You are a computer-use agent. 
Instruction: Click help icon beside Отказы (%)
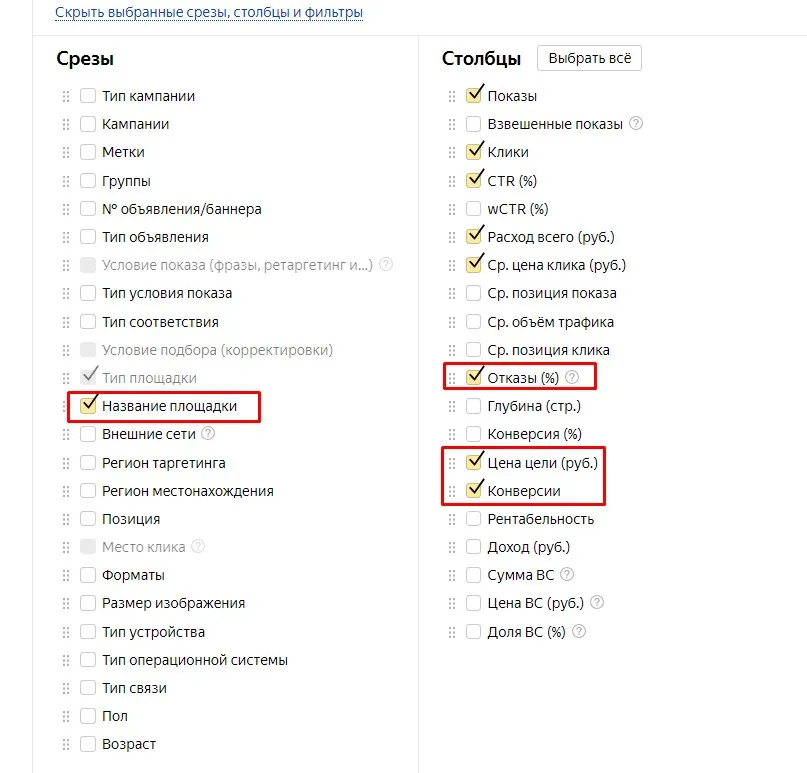click(572, 377)
